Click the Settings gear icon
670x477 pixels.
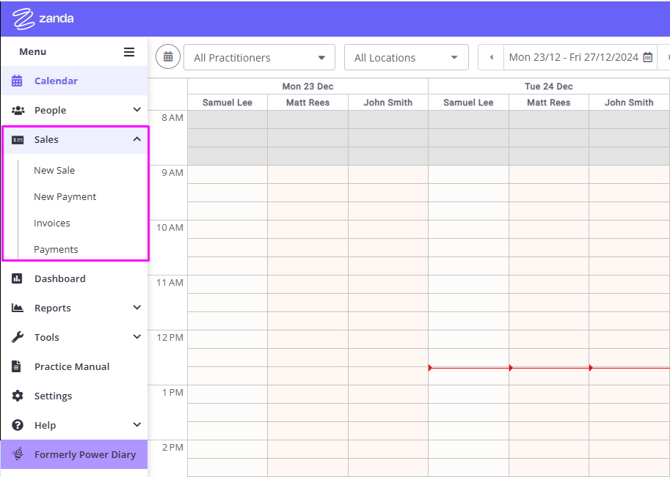(x=17, y=396)
